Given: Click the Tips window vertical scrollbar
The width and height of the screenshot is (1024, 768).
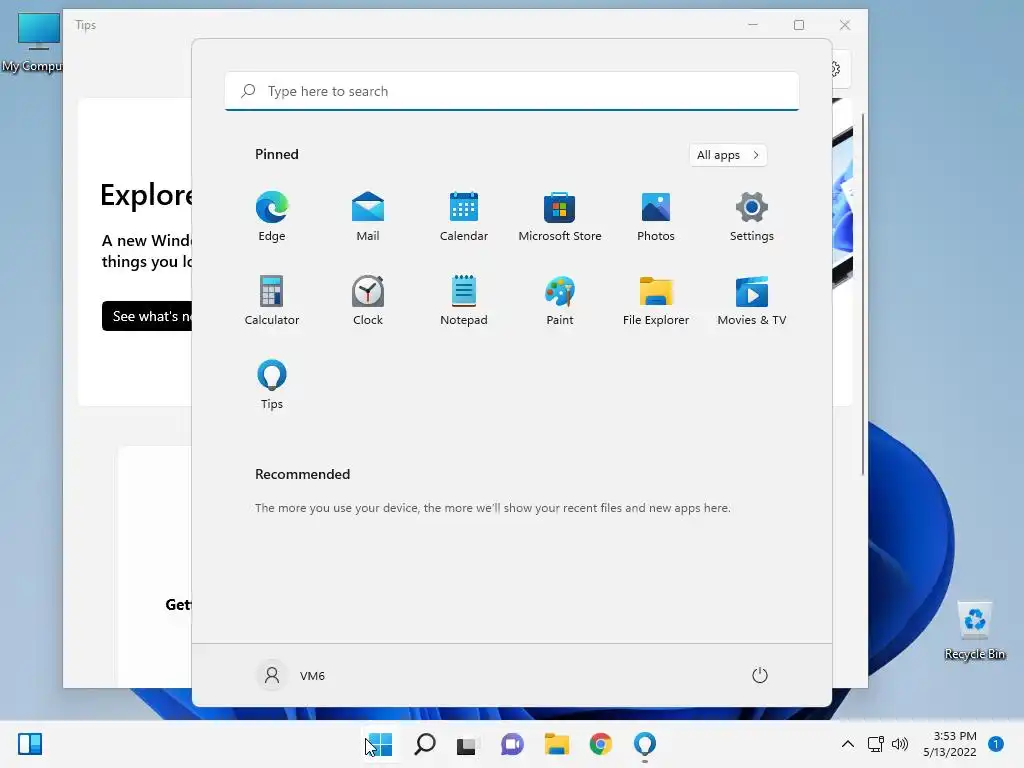Looking at the screenshot, I should coord(863,294).
